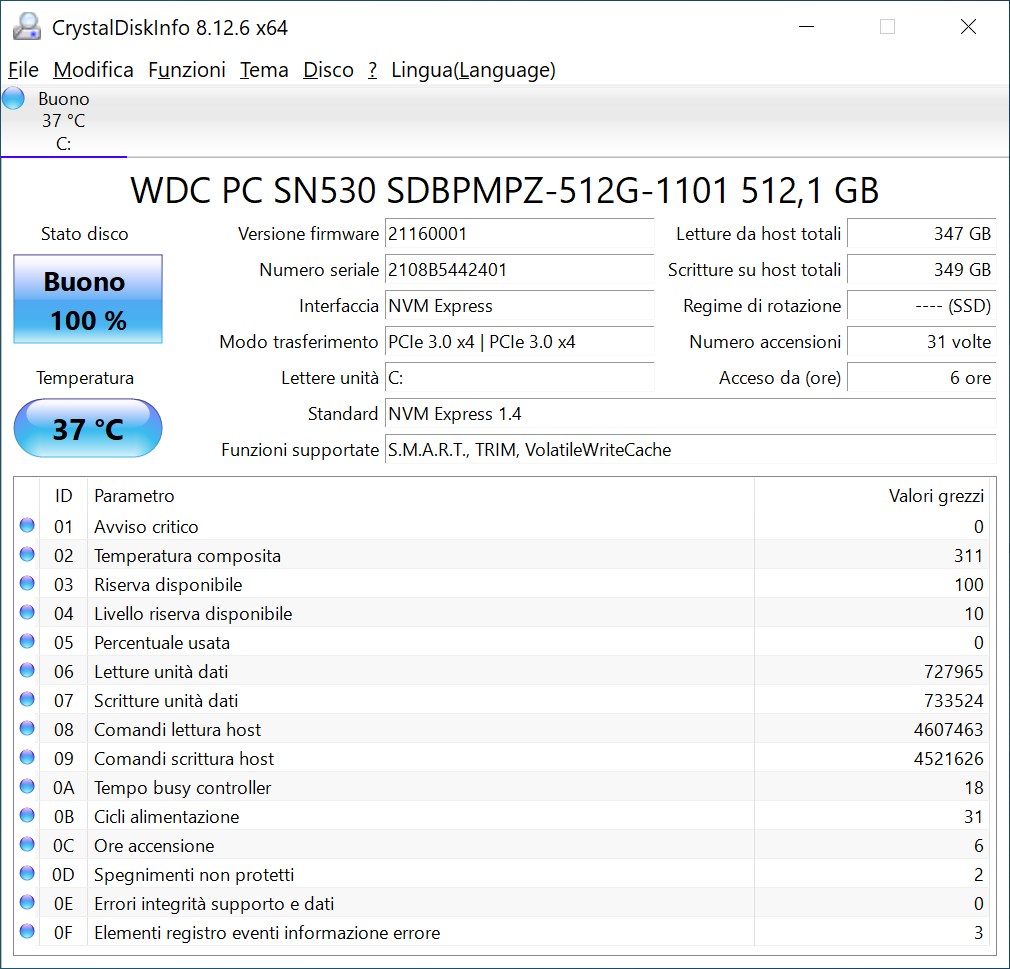Click the firmware version field 21160001
The width and height of the screenshot is (1010, 969).
pyautogui.click(x=520, y=233)
